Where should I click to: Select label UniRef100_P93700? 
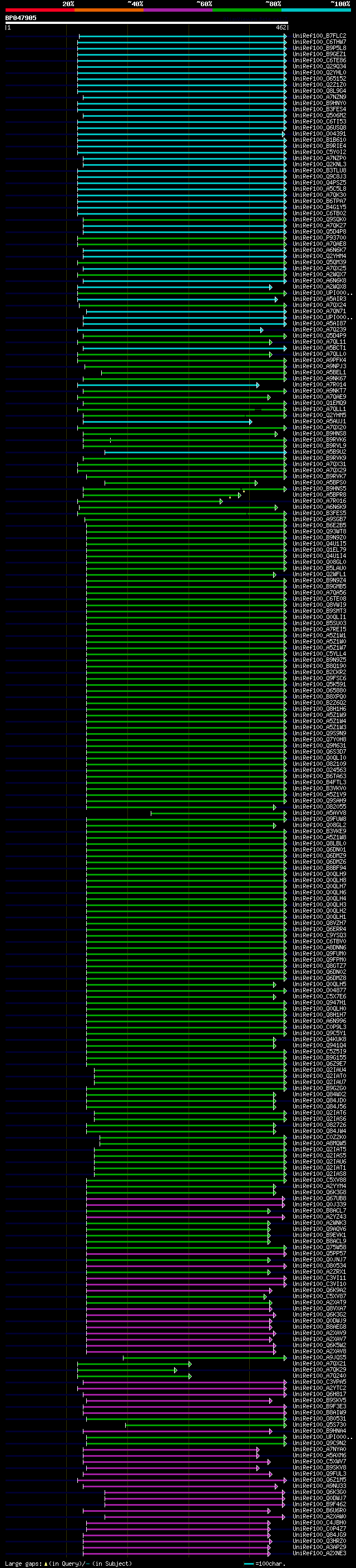[x=319, y=238]
